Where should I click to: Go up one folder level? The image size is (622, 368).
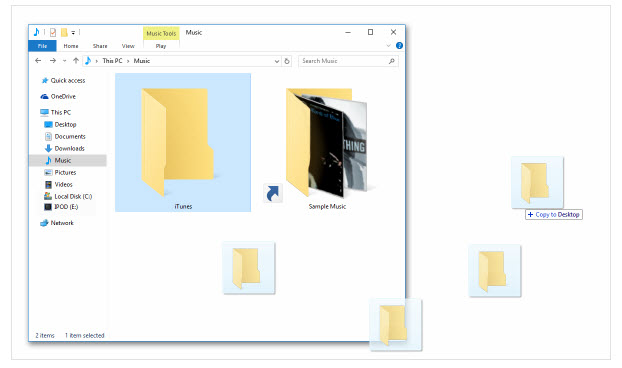76,61
